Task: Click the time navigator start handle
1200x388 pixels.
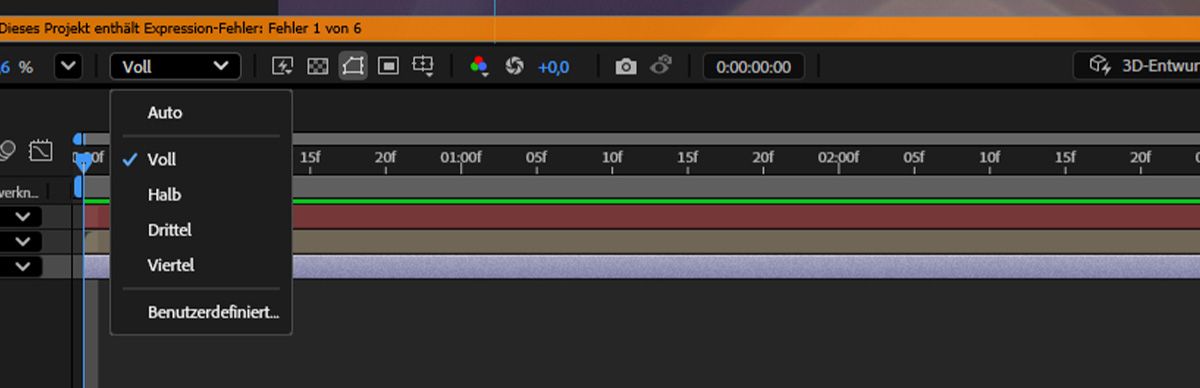Action: [79, 139]
